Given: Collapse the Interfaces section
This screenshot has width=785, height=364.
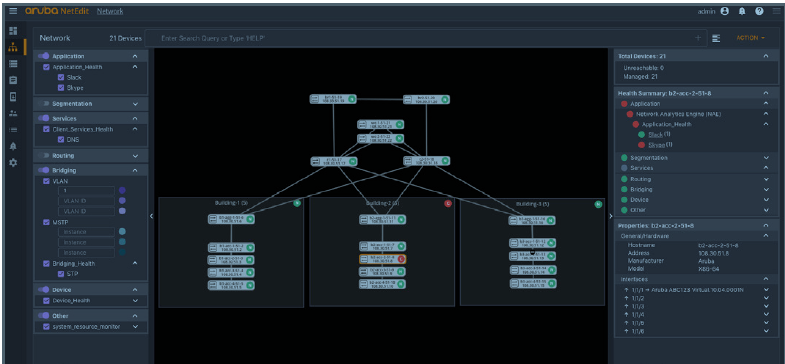Looking at the screenshot, I should click(765, 279).
